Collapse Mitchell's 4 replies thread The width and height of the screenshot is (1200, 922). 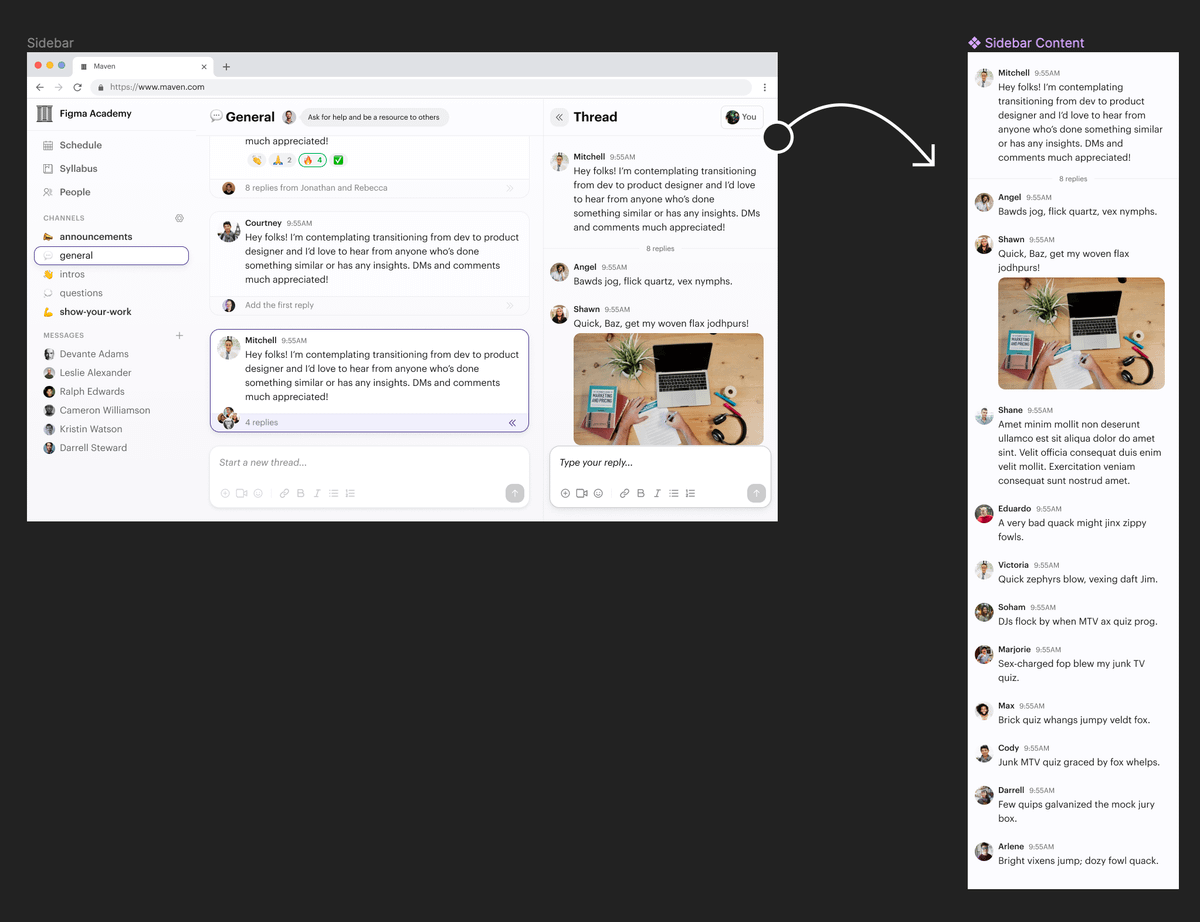click(x=512, y=423)
